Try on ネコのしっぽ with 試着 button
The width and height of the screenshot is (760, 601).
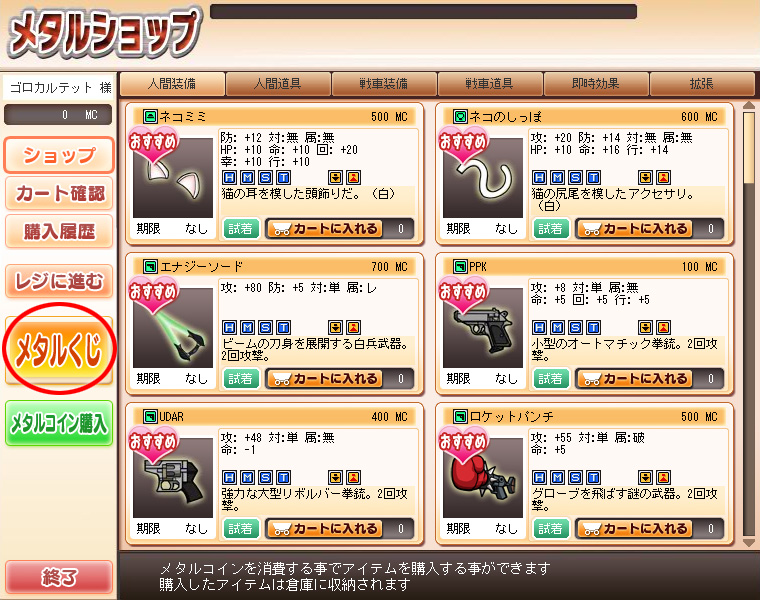(x=551, y=229)
